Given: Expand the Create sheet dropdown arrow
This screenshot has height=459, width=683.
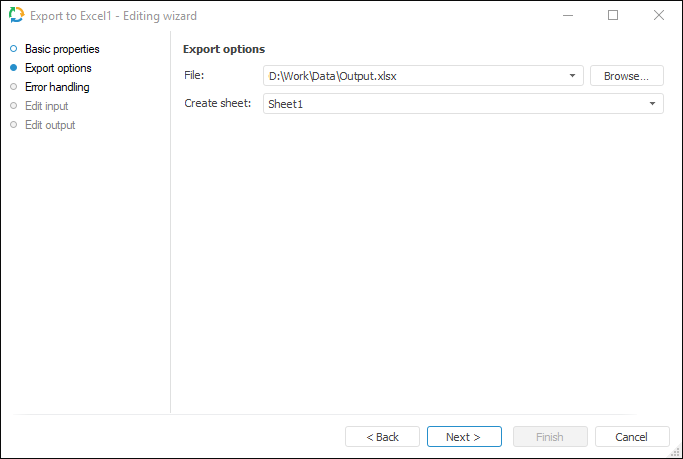Looking at the screenshot, I should tap(653, 104).
